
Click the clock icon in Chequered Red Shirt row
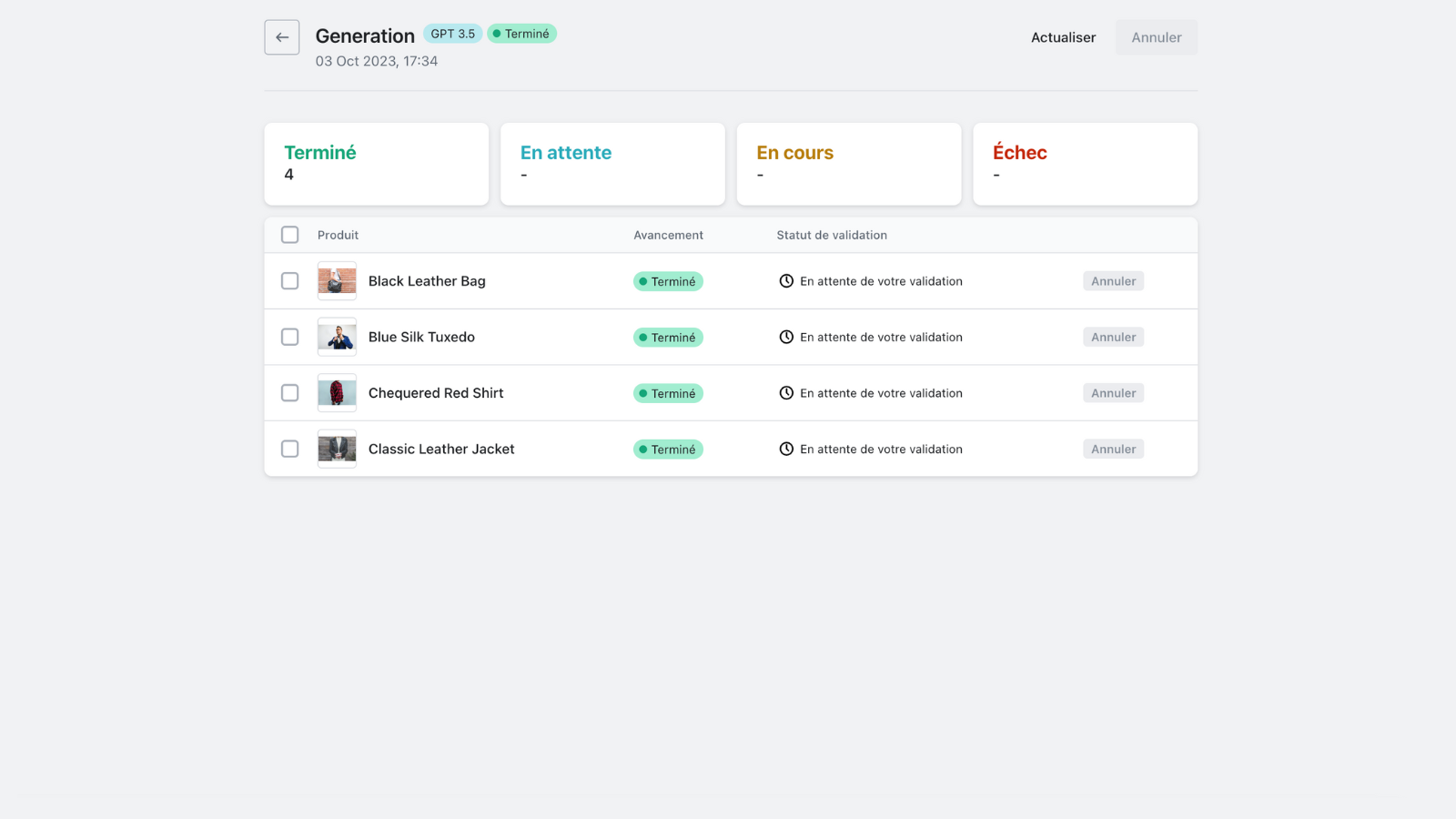pos(786,393)
